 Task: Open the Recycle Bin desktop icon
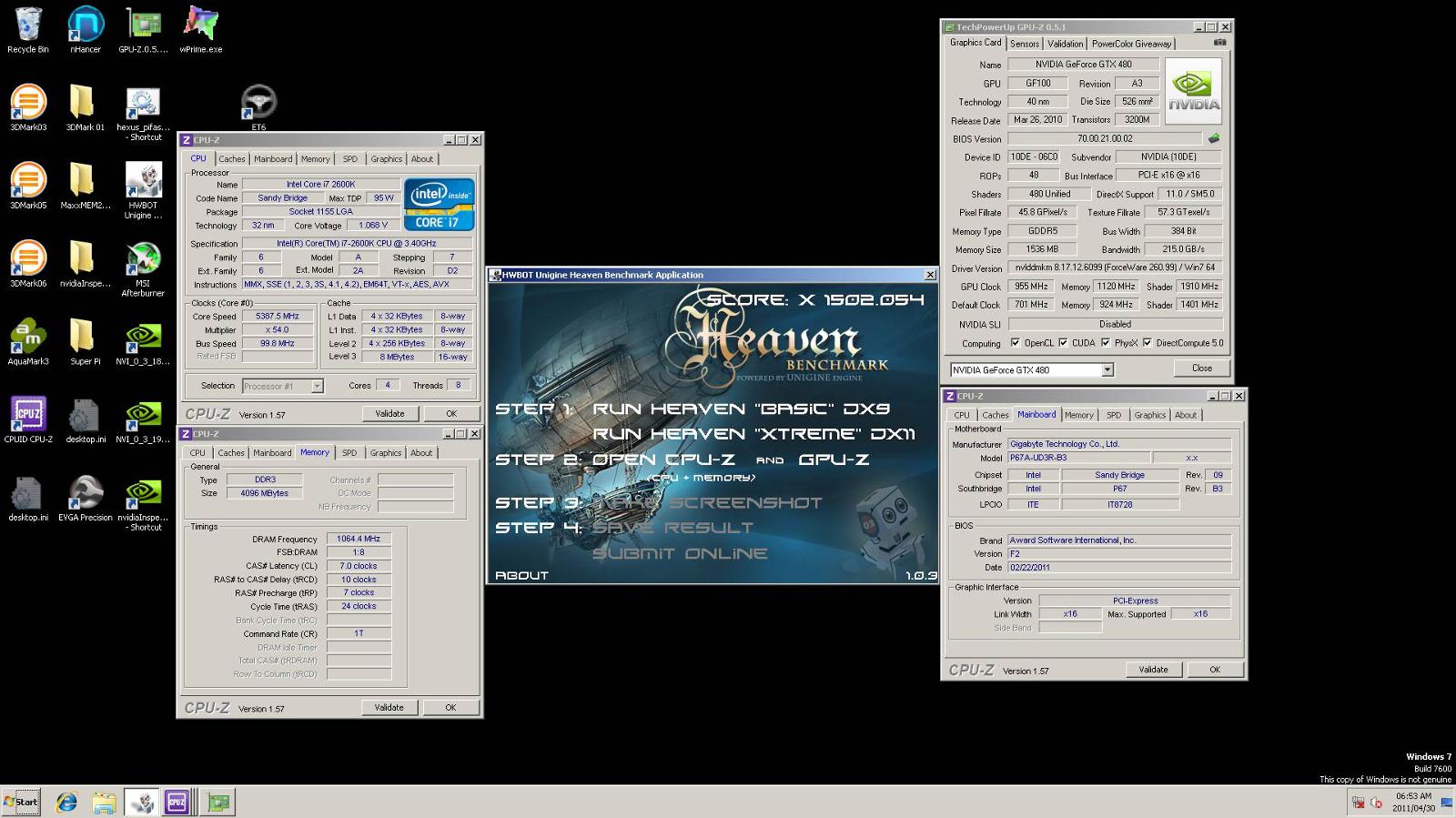click(x=28, y=30)
